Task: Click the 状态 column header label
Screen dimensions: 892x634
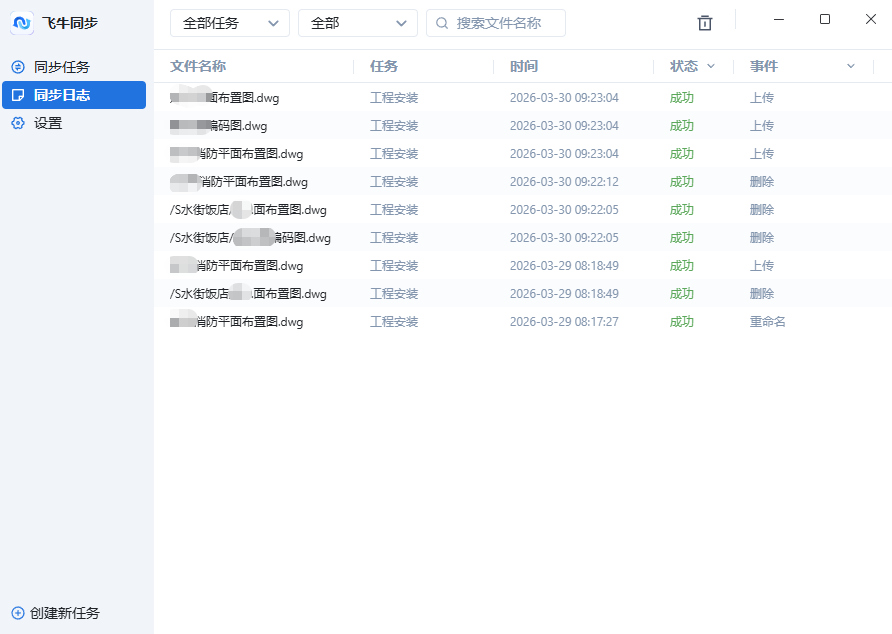Action: pos(684,67)
